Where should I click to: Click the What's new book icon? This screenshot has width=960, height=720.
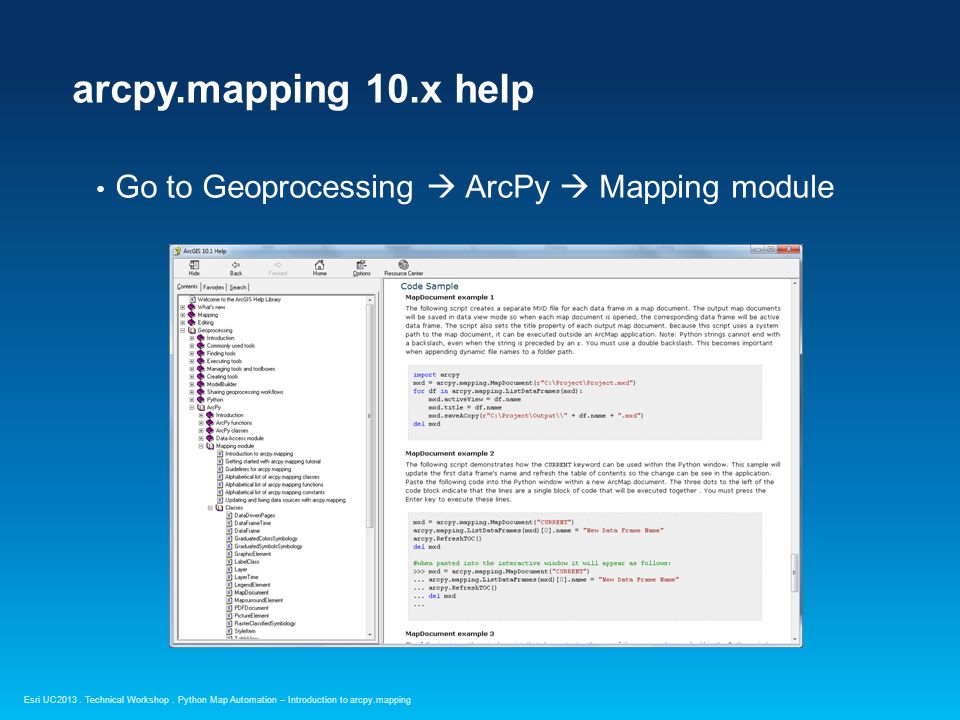pos(192,307)
